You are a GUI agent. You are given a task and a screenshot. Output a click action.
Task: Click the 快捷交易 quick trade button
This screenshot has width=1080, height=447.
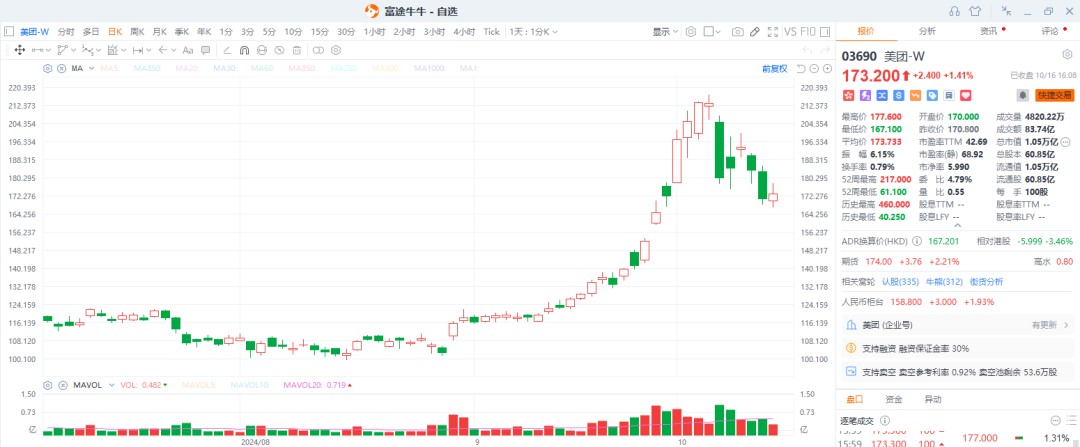tap(1054, 95)
